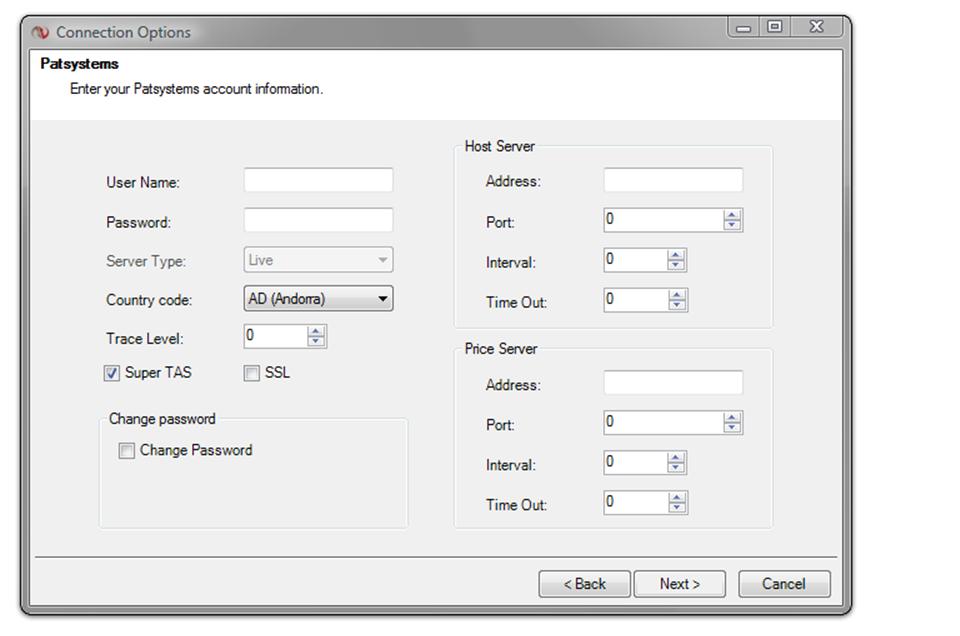Click the 'Price Server' group label

click(501, 349)
